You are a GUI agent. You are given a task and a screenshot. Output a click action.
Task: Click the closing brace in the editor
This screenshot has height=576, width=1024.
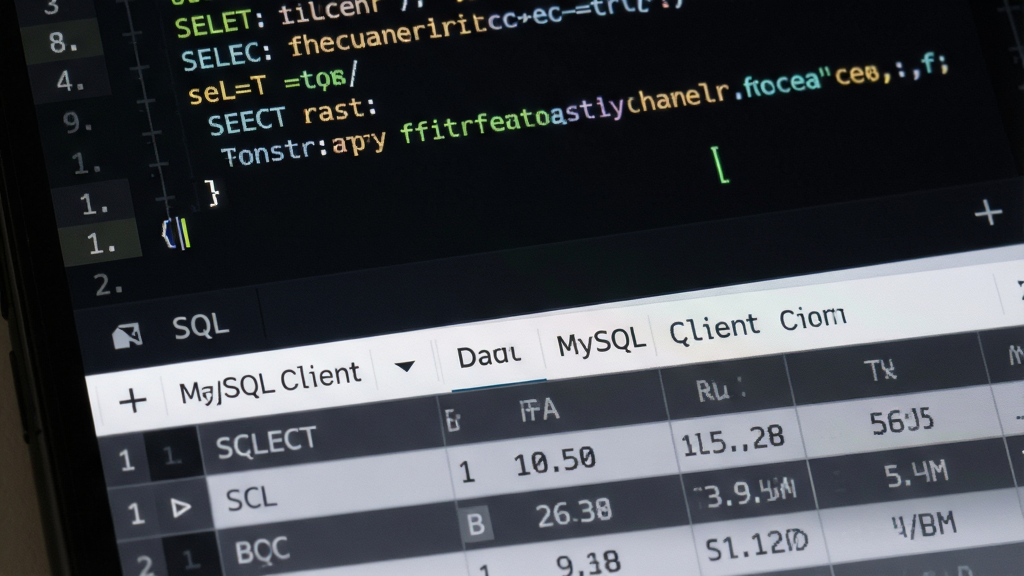point(212,193)
